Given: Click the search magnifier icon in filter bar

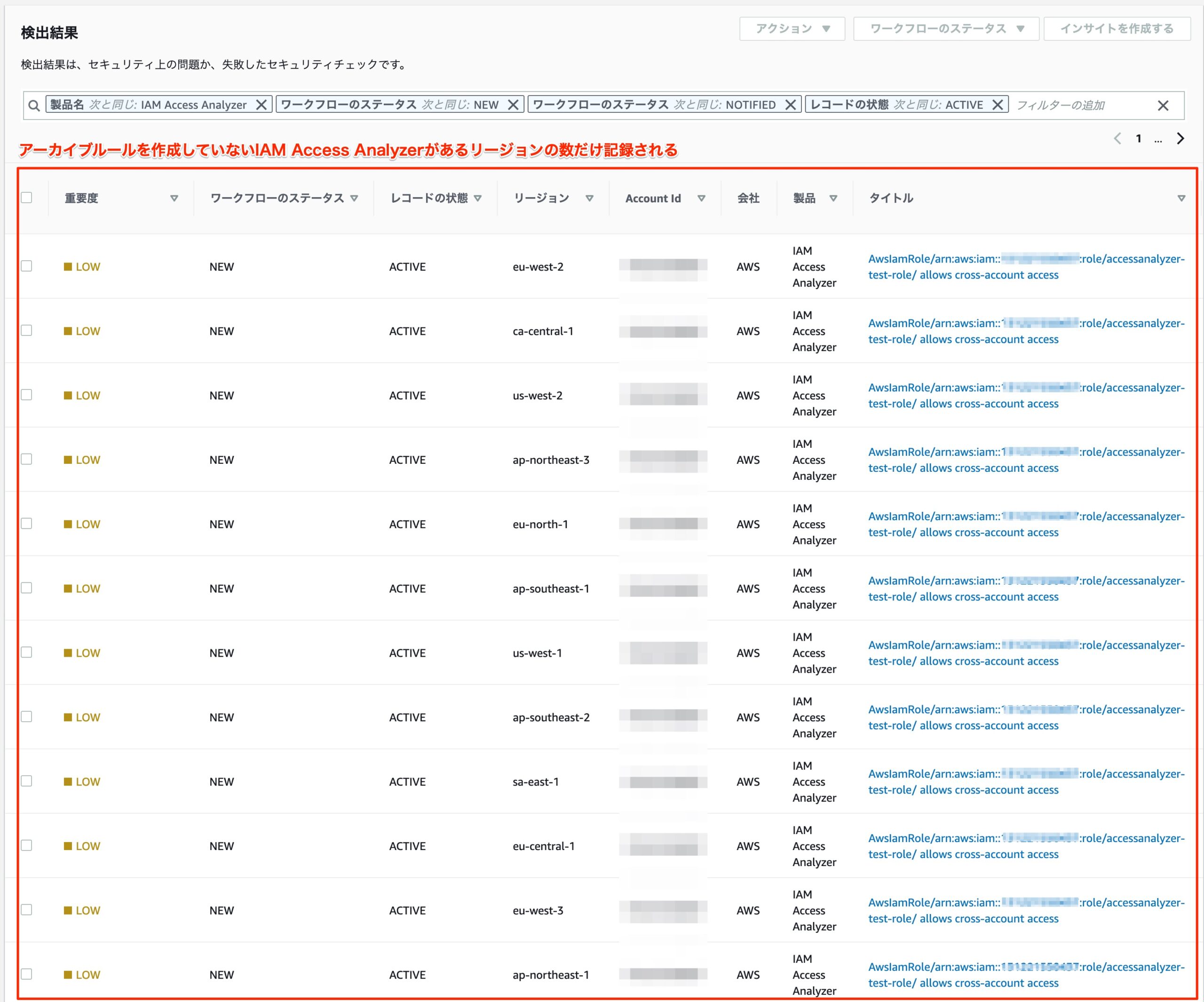Looking at the screenshot, I should (34, 105).
